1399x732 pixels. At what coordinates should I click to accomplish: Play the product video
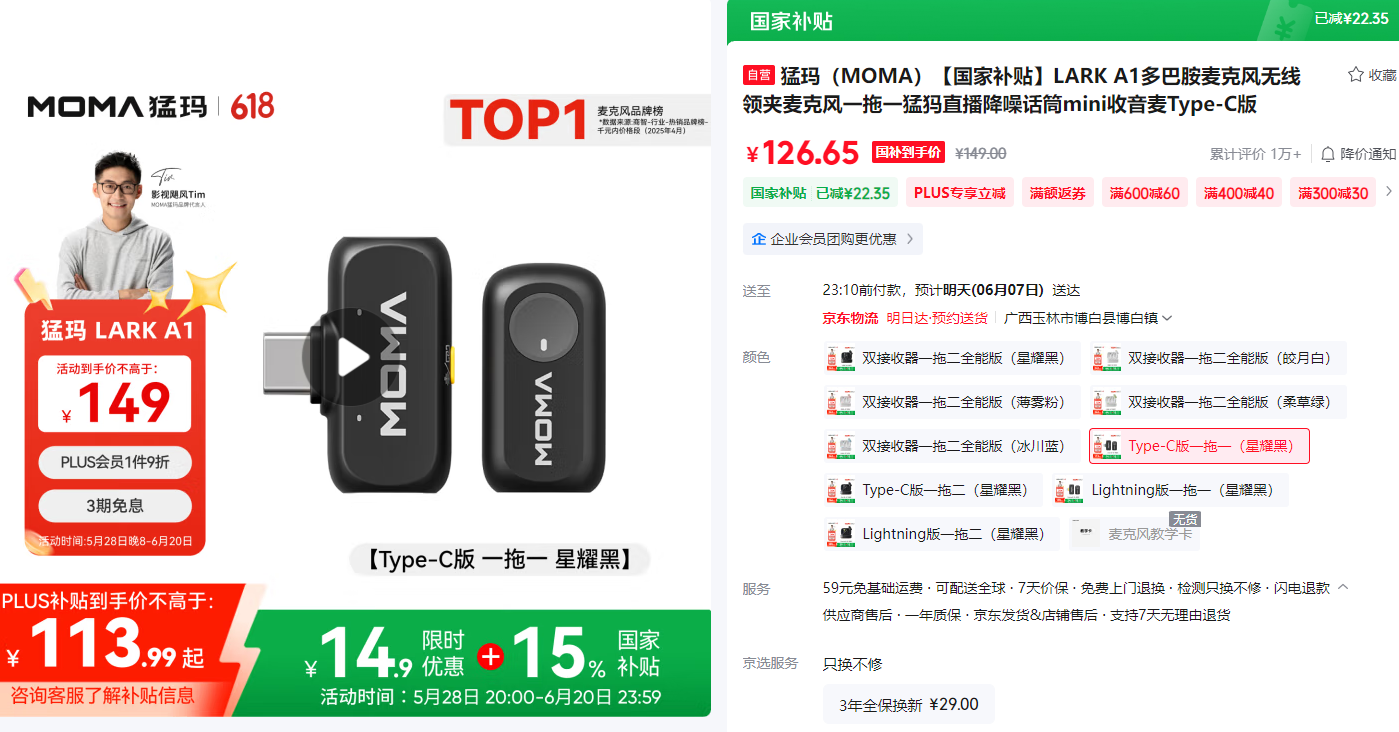pos(354,357)
